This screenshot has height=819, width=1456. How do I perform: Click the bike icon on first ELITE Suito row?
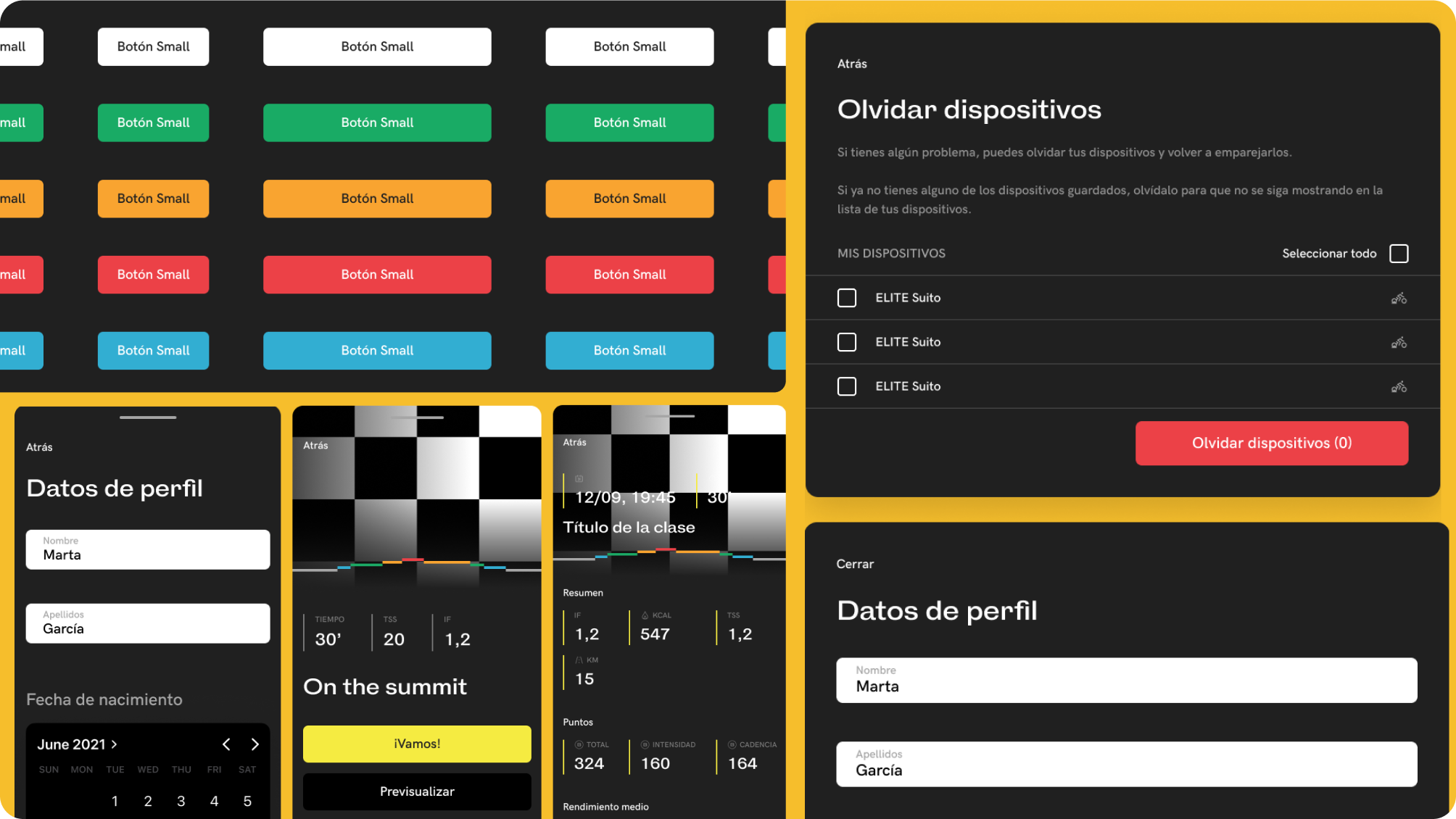click(x=1399, y=298)
